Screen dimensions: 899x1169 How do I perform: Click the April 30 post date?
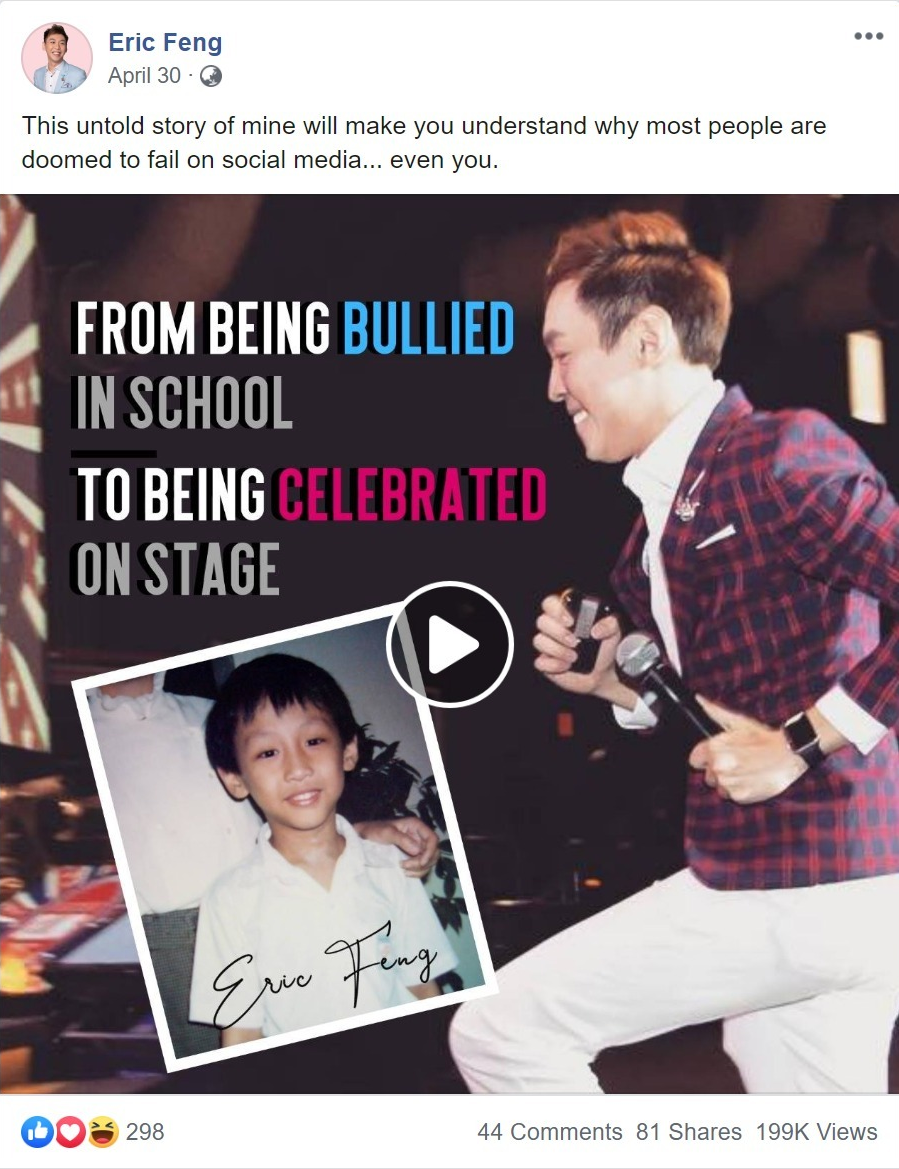145,75
